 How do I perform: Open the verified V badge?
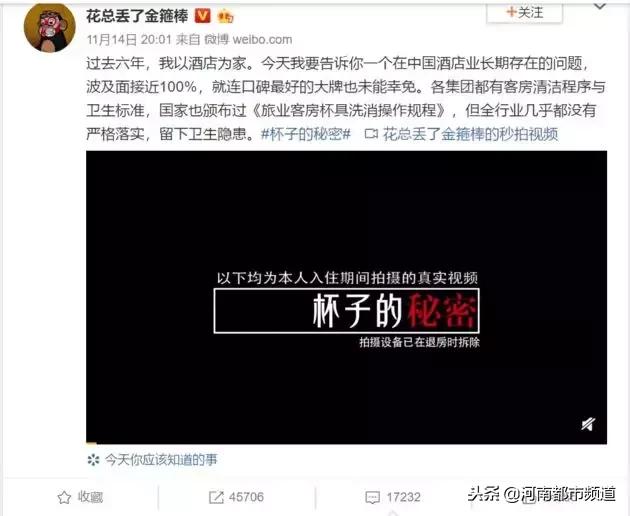point(203,16)
